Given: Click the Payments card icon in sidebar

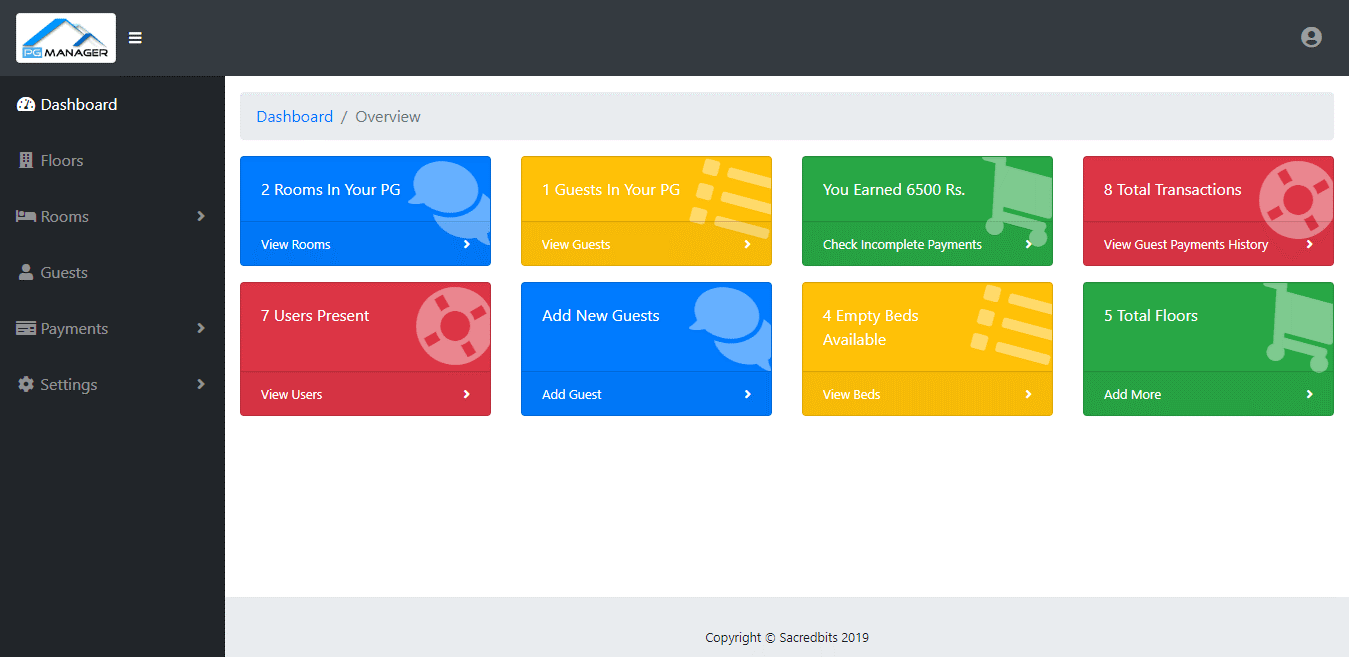Looking at the screenshot, I should pos(27,328).
